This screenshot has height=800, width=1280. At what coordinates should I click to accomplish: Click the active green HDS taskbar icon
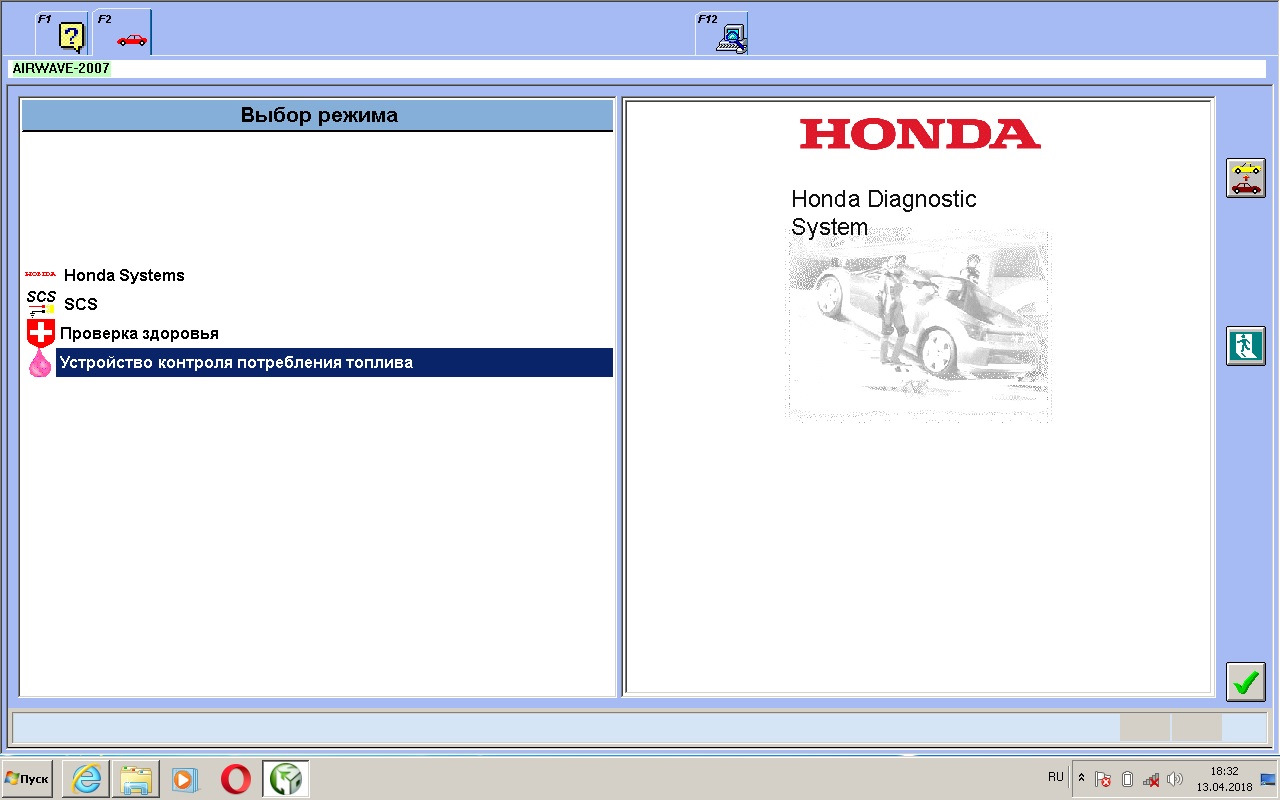click(x=286, y=779)
